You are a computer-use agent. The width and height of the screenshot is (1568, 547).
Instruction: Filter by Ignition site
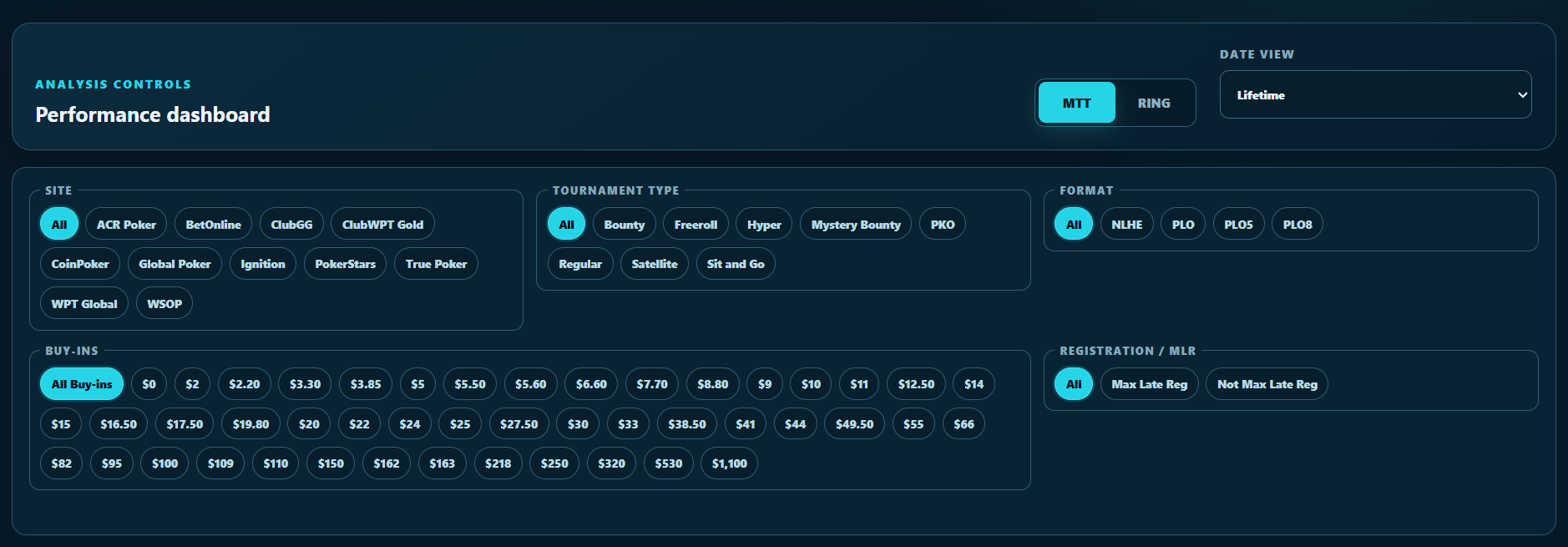[263, 264]
